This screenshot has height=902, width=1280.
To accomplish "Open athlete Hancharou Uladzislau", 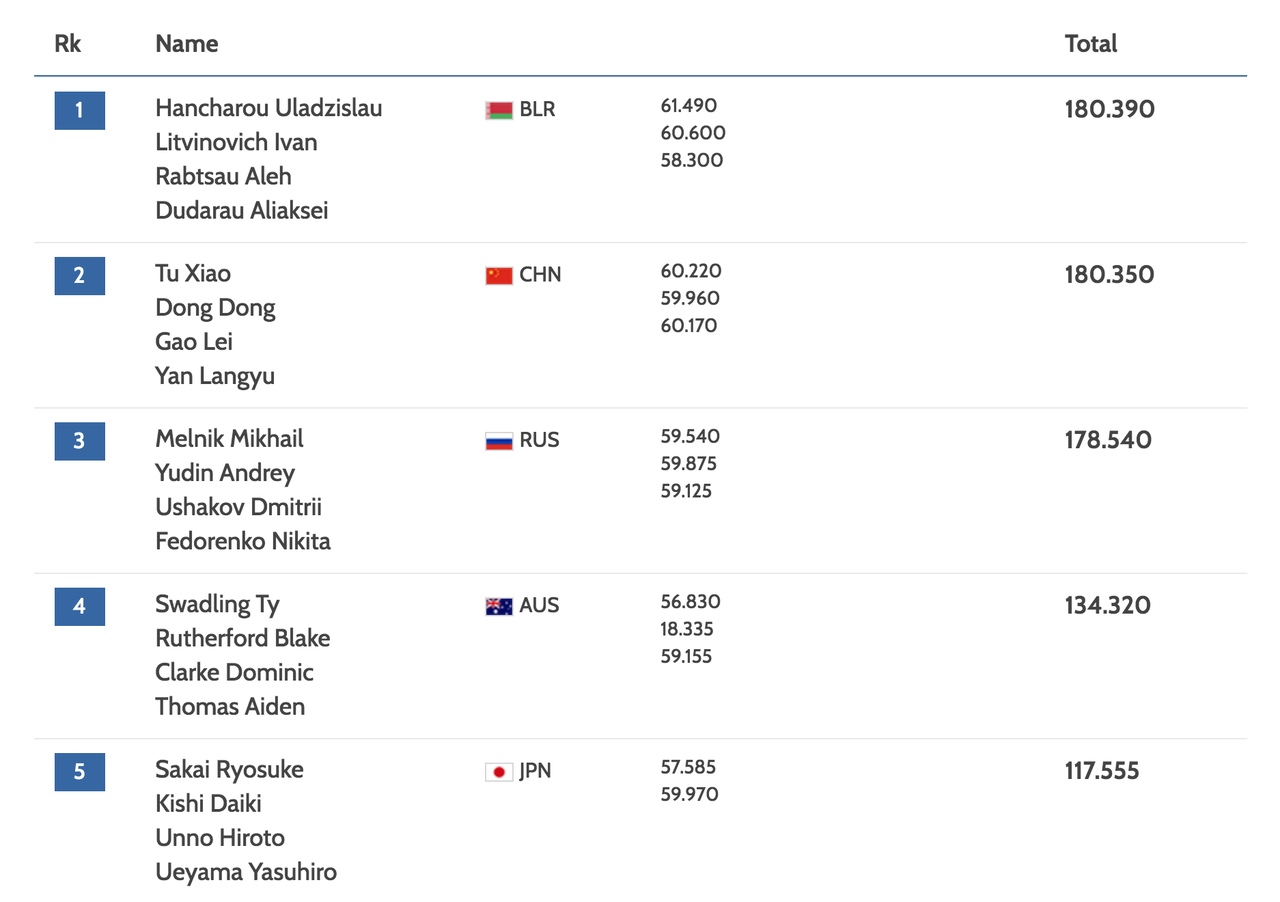I will pos(269,108).
